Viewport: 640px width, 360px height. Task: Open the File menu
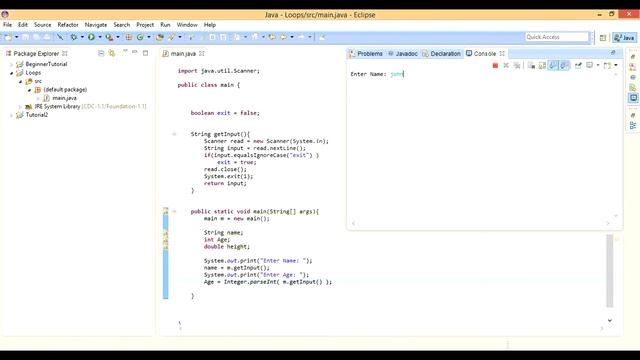[x=7, y=25]
